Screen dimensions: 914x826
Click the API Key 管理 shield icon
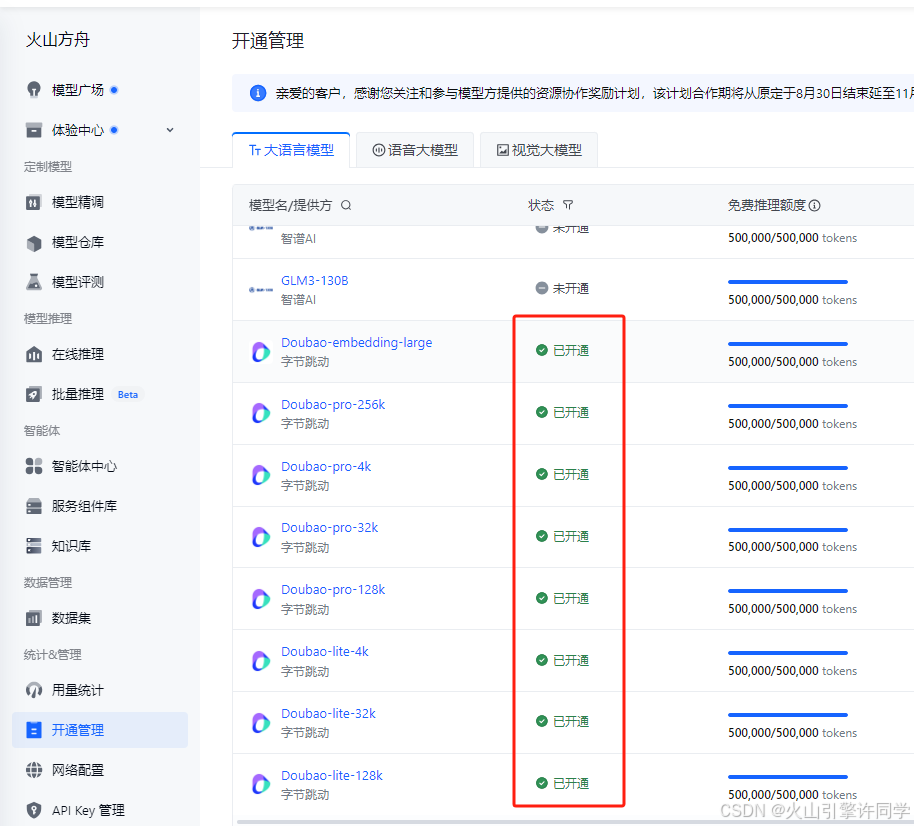(x=34, y=810)
